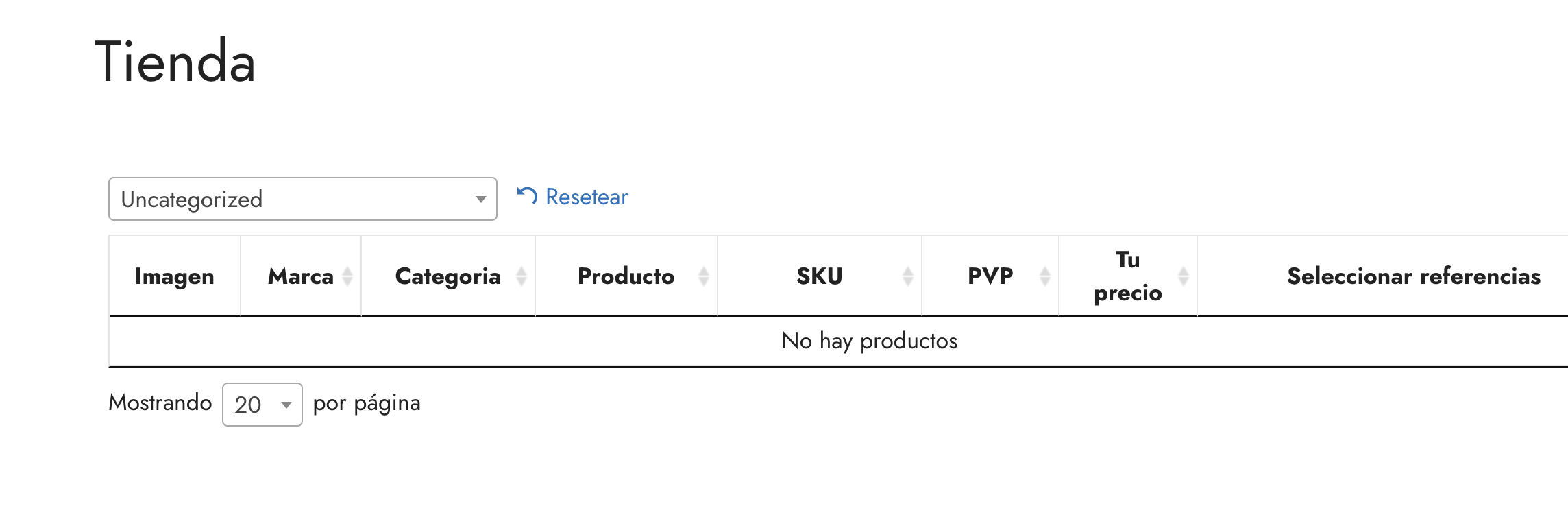Click the Seleccionar referencias column header
This screenshot has width=1568, height=528.
click(x=1414, y=276)
